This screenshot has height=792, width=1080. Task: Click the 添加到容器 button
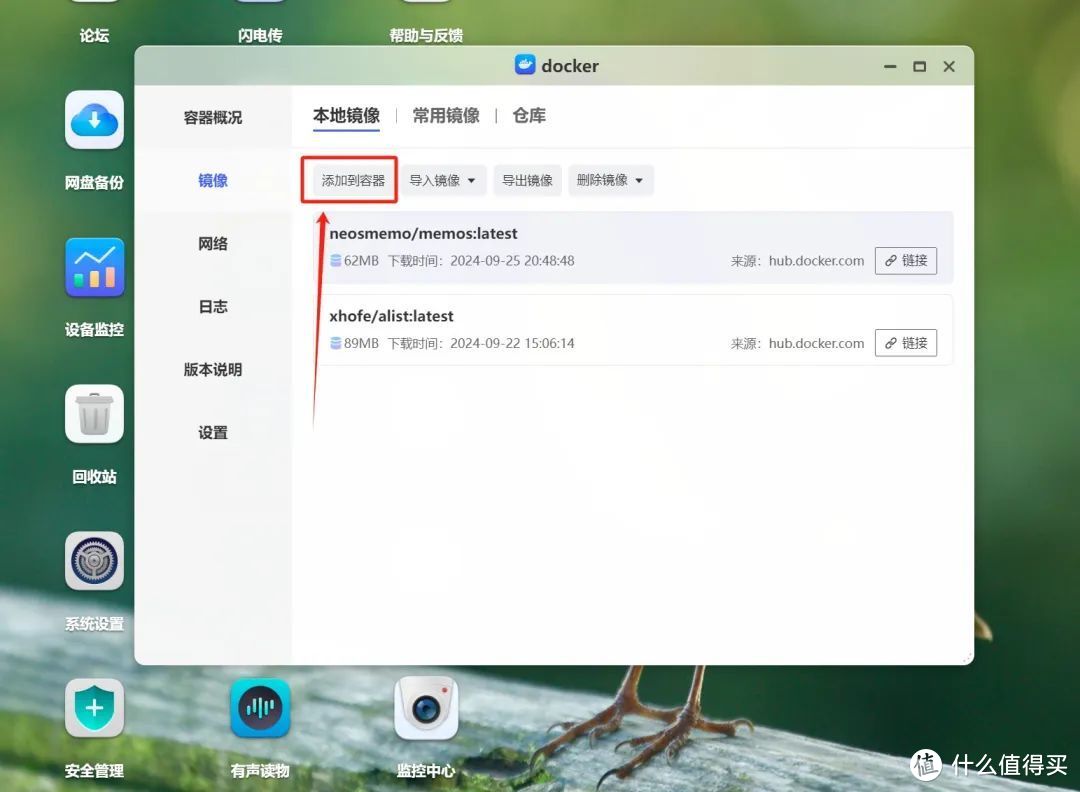[348, 180]
